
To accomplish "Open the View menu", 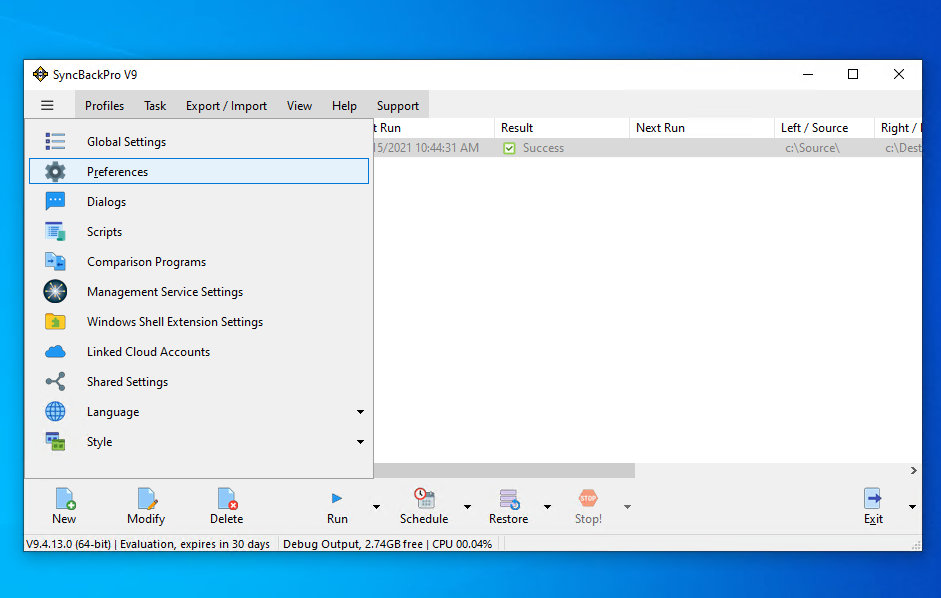I will (299, 106).
